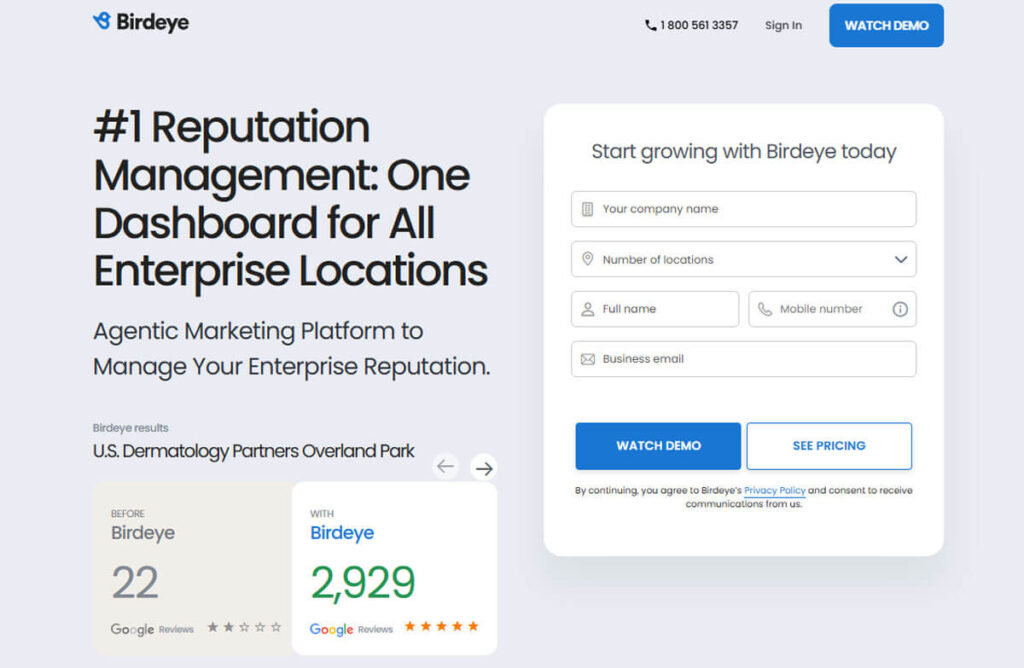The width and height of the screenshot is (1024, 668).
Task: Open the Privacy Policy link
Action: tap(774, 491)
